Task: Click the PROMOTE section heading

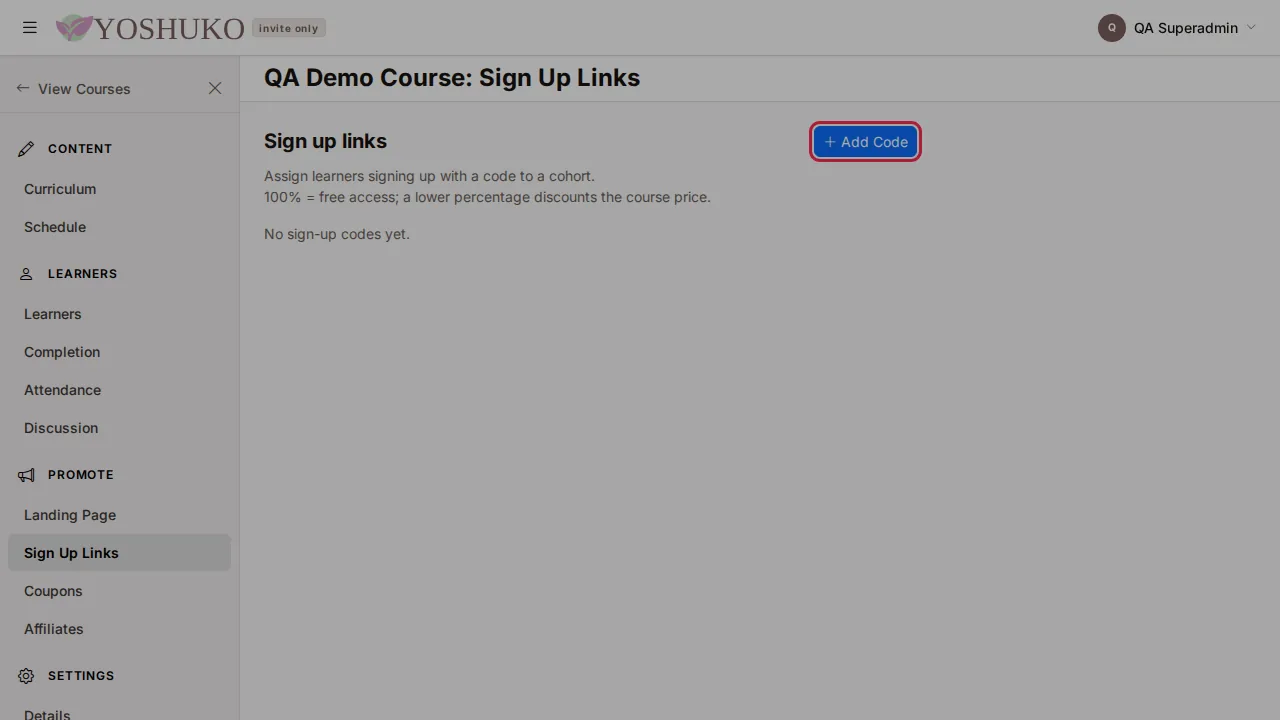Action: [81, 475]
